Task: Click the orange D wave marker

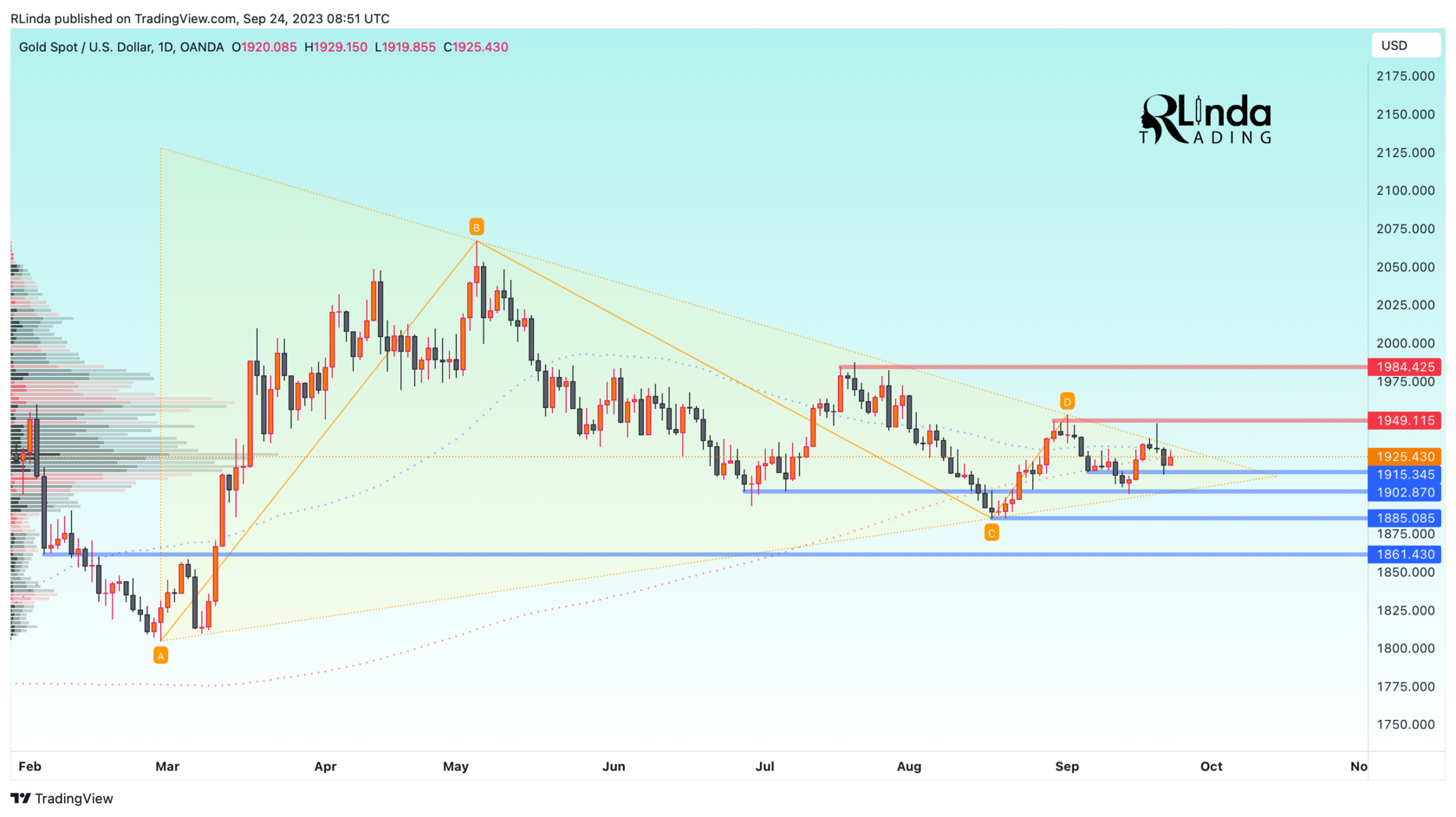Action: tap(1067, 401)
